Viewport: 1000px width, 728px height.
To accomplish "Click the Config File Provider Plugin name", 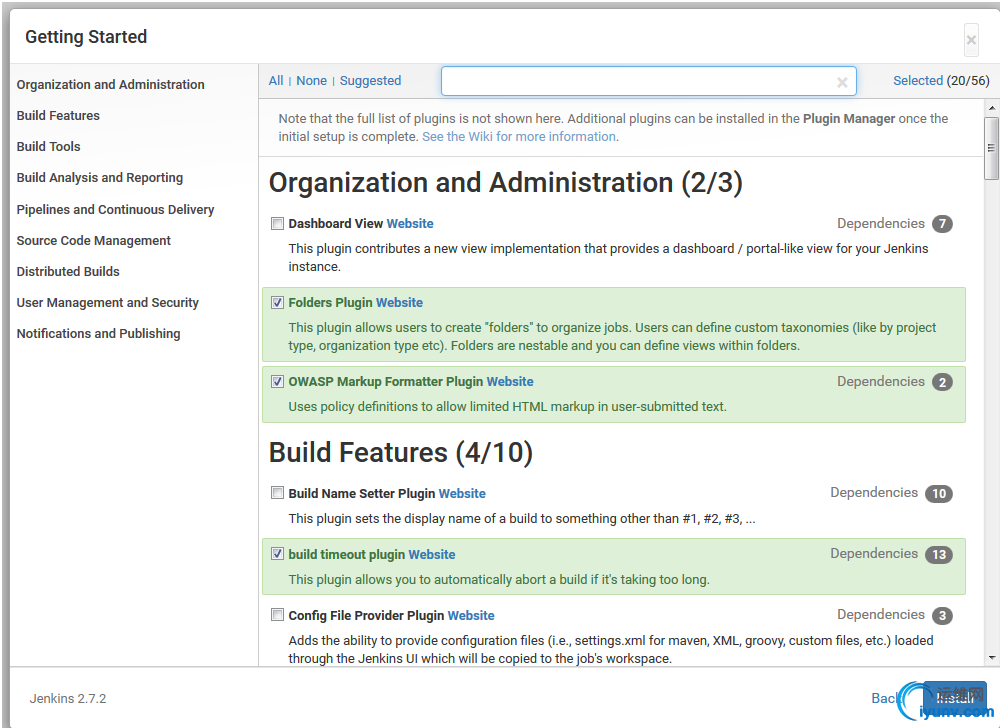I will (366, 616).
